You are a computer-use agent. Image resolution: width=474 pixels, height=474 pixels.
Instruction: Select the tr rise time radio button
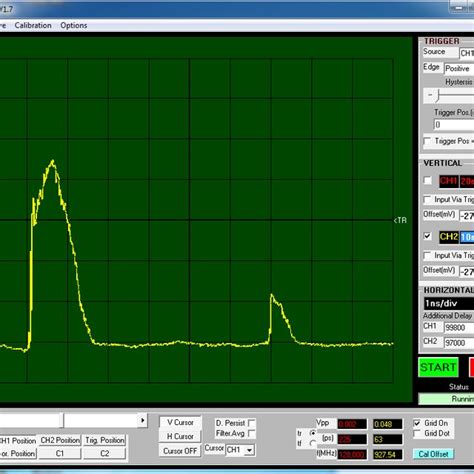[312, 433]
